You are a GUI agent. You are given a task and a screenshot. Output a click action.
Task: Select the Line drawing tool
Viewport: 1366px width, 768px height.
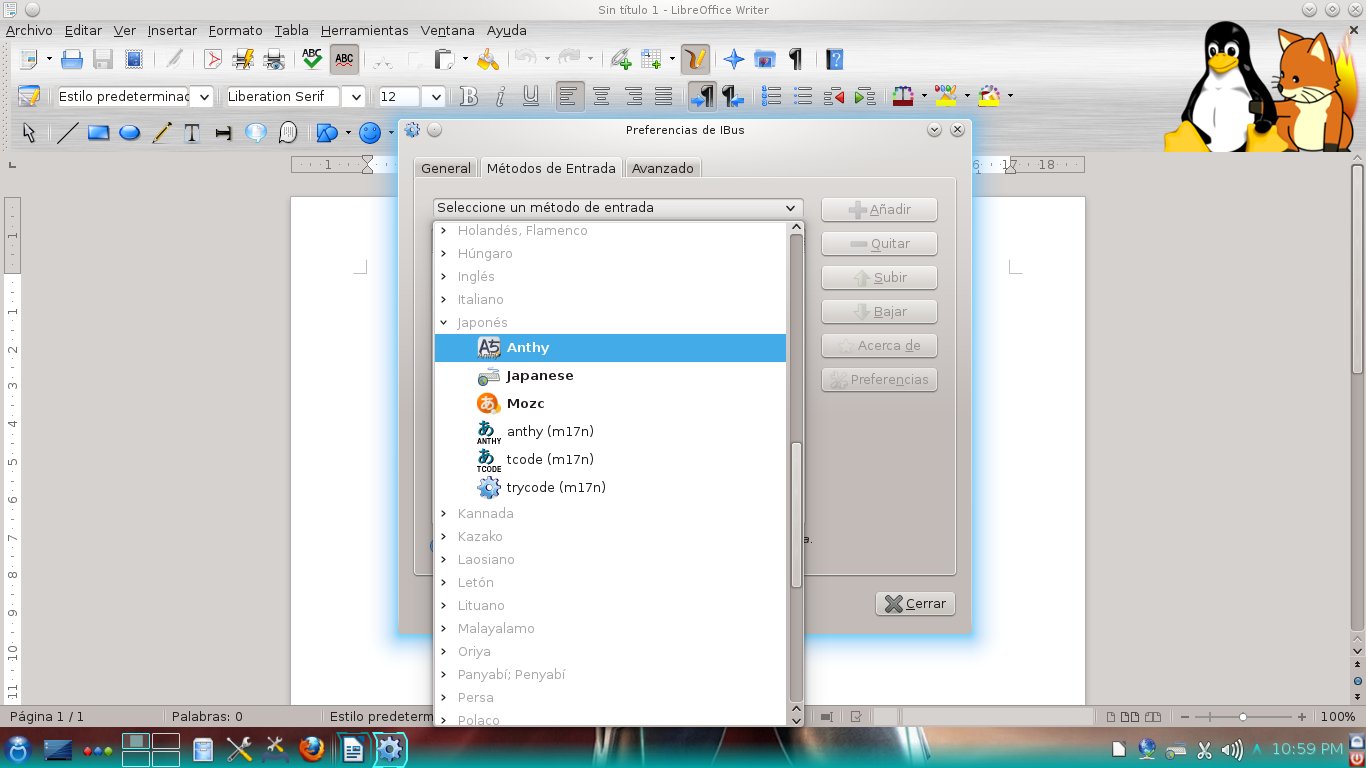(x=67, y=132)
